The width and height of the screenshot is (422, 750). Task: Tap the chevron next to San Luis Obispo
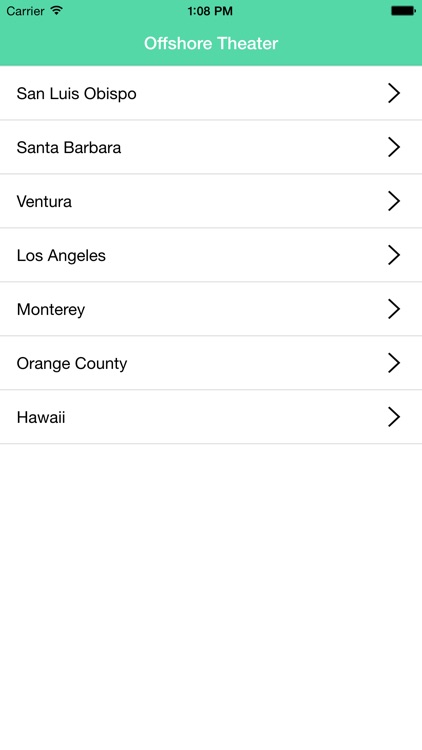click(x=394, y=93)
